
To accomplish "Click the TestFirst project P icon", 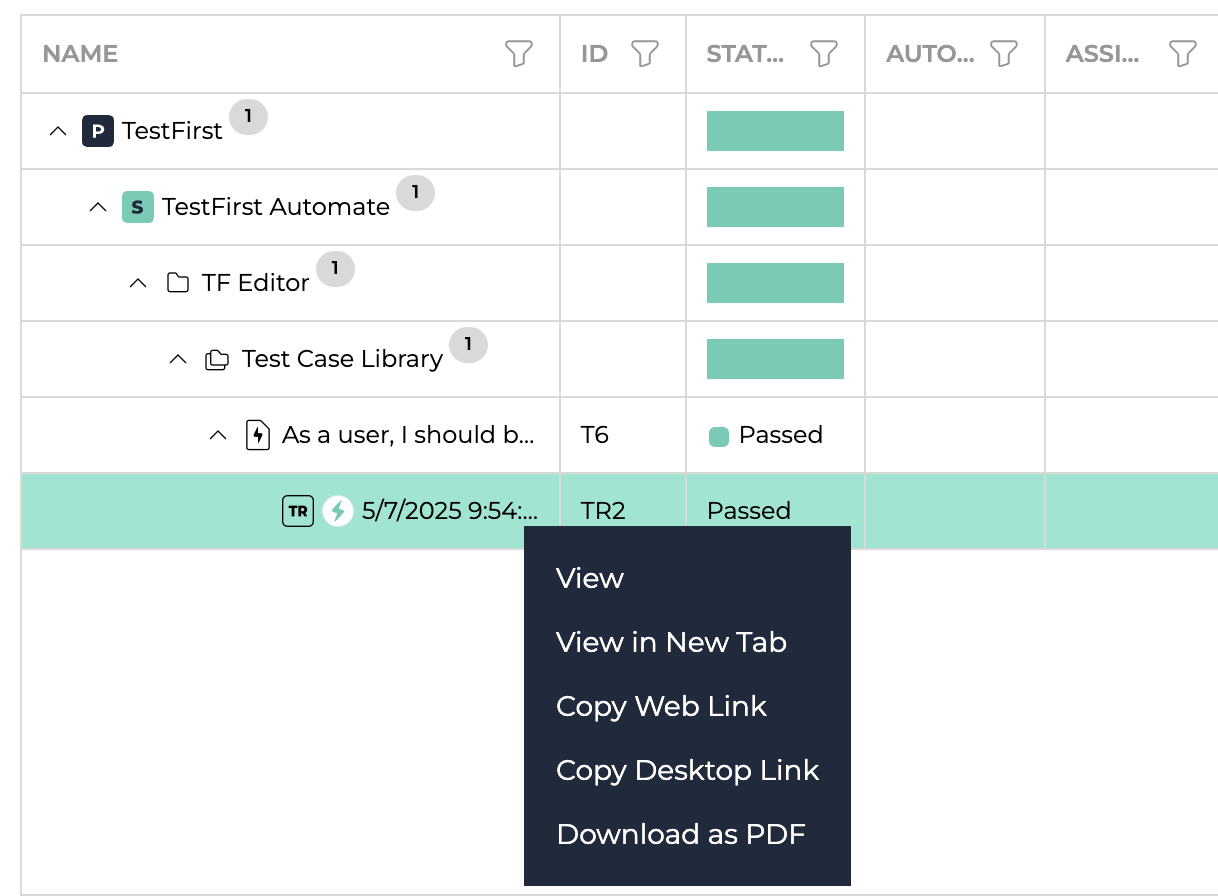I will pyautogui.click(x=97, y=131).
